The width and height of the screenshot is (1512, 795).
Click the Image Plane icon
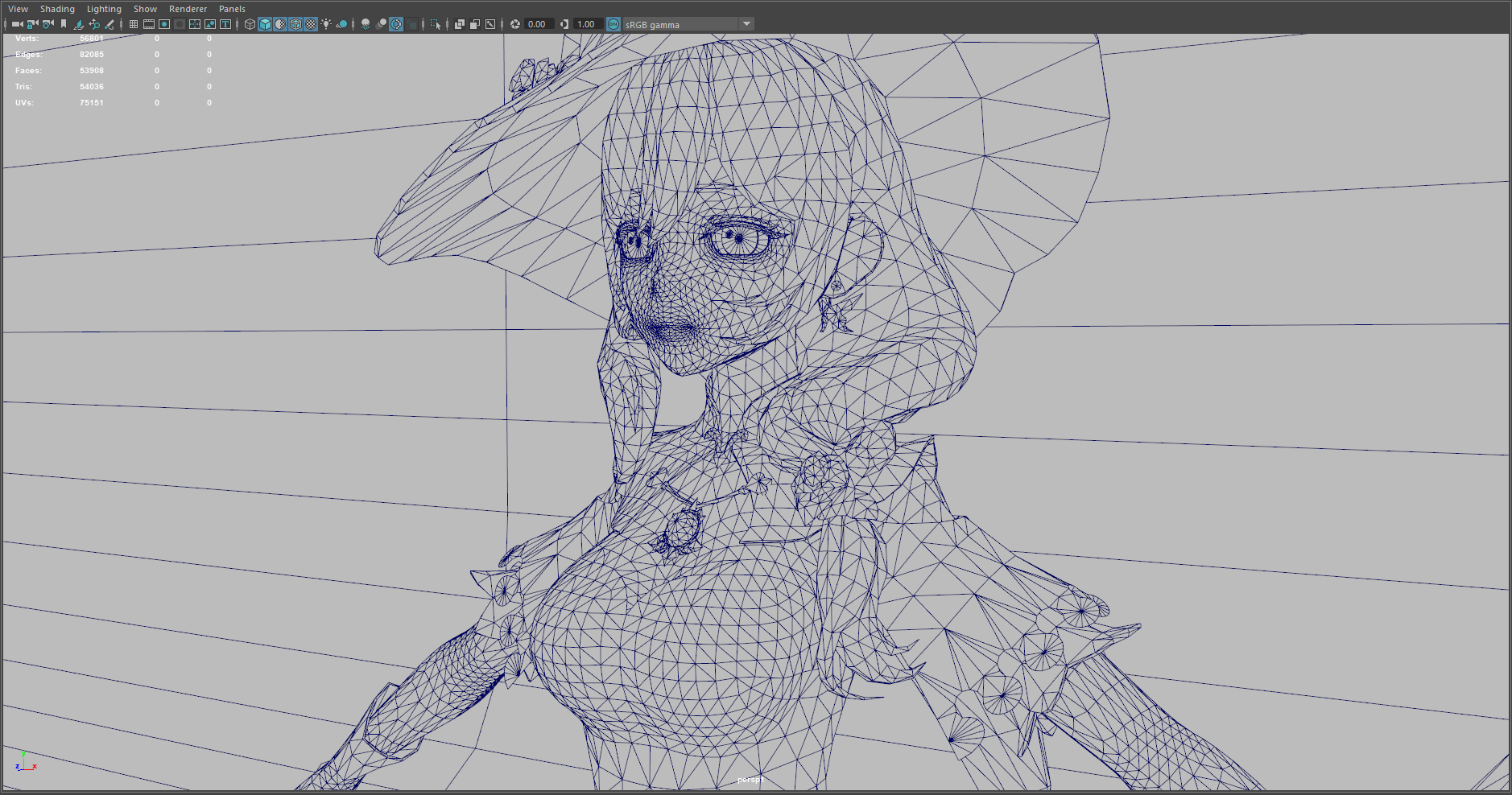(79, 24)
